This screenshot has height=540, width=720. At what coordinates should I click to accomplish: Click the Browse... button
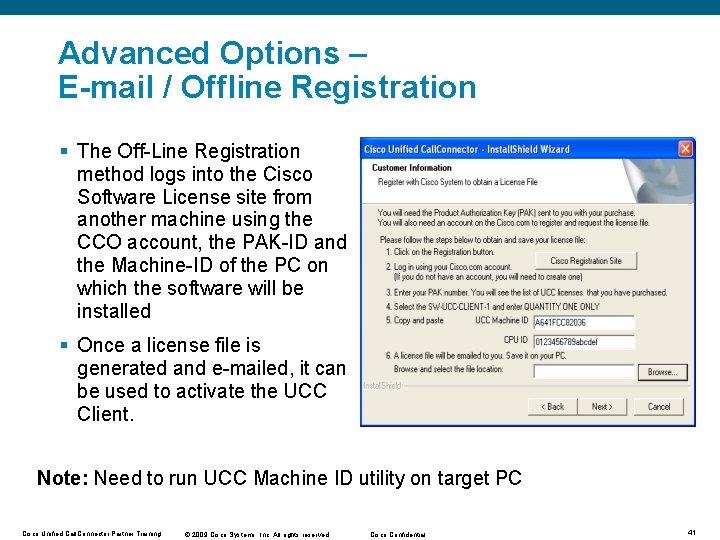[x=663, y=372]
